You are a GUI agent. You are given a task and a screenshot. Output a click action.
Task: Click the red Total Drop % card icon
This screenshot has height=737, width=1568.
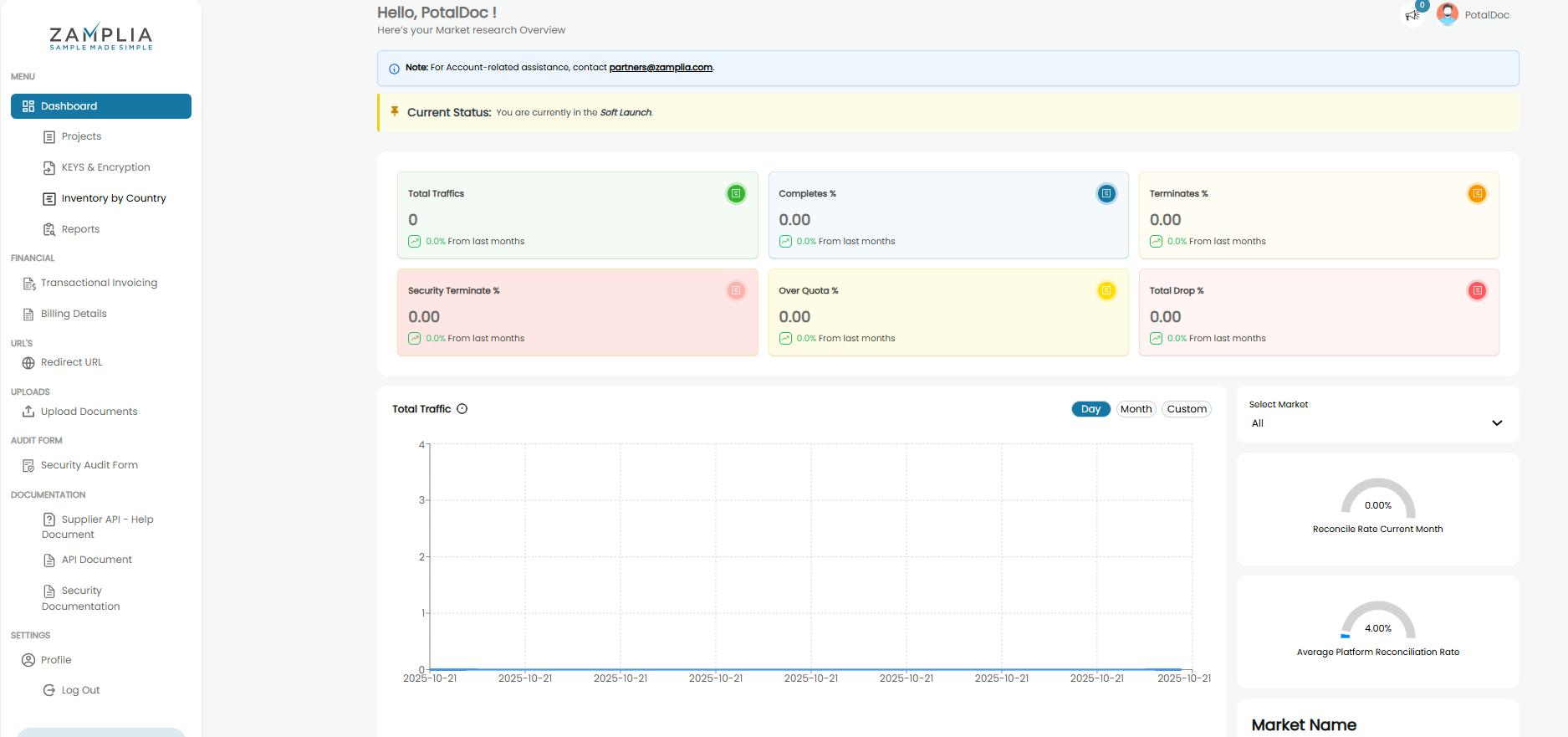pyautogui.click(x=1477, y=291)
